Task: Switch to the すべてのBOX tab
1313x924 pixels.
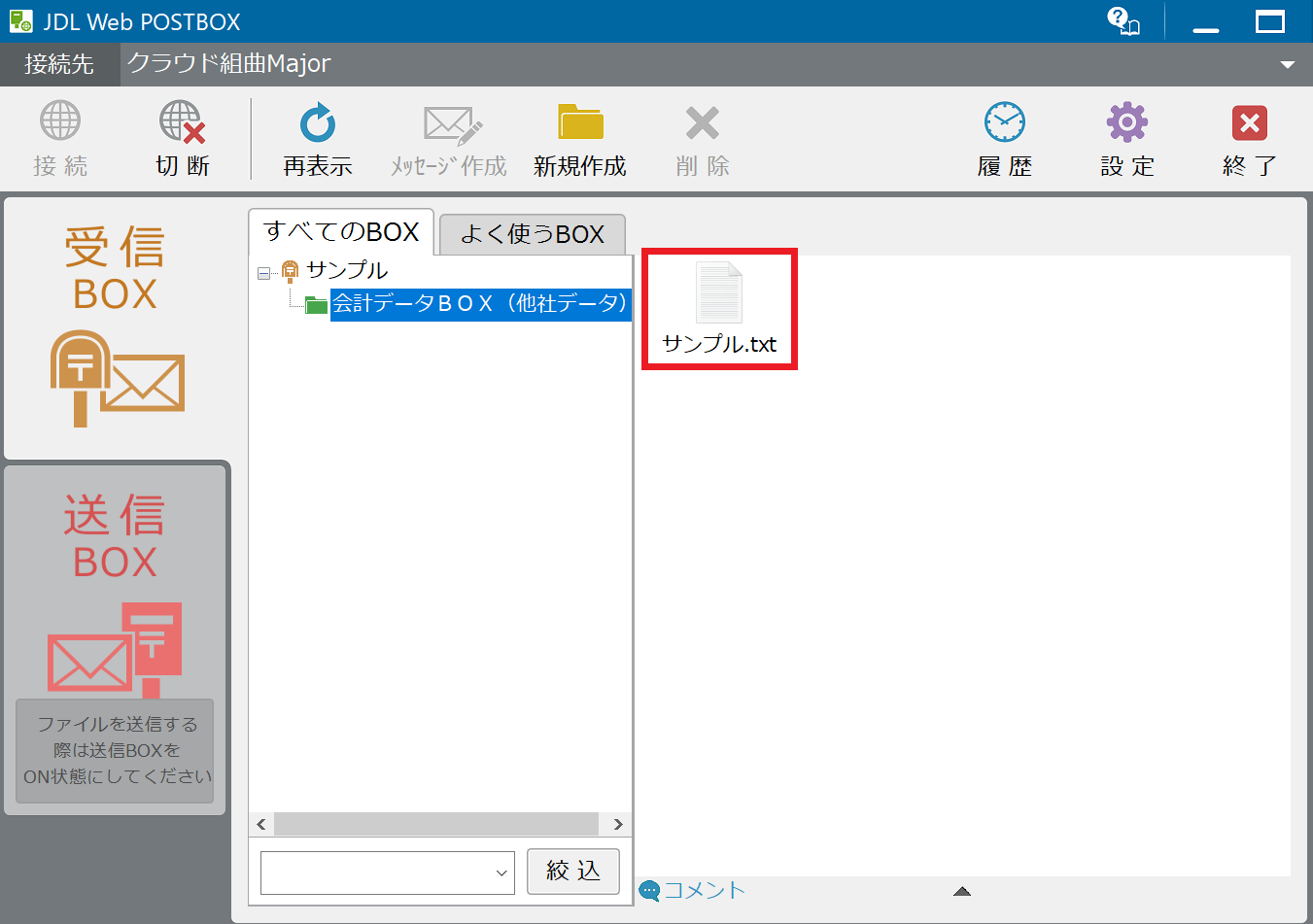Action: (x=341, y=232)
